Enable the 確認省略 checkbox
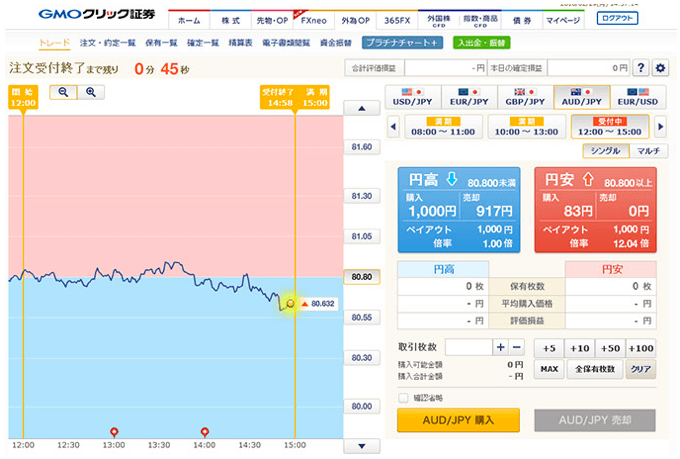This screenshot has width=680, height=459. [403, 397]
